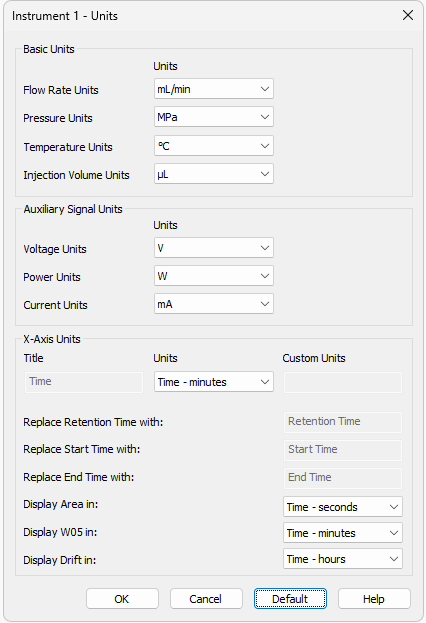Open the Current Units dropdown

214,304
